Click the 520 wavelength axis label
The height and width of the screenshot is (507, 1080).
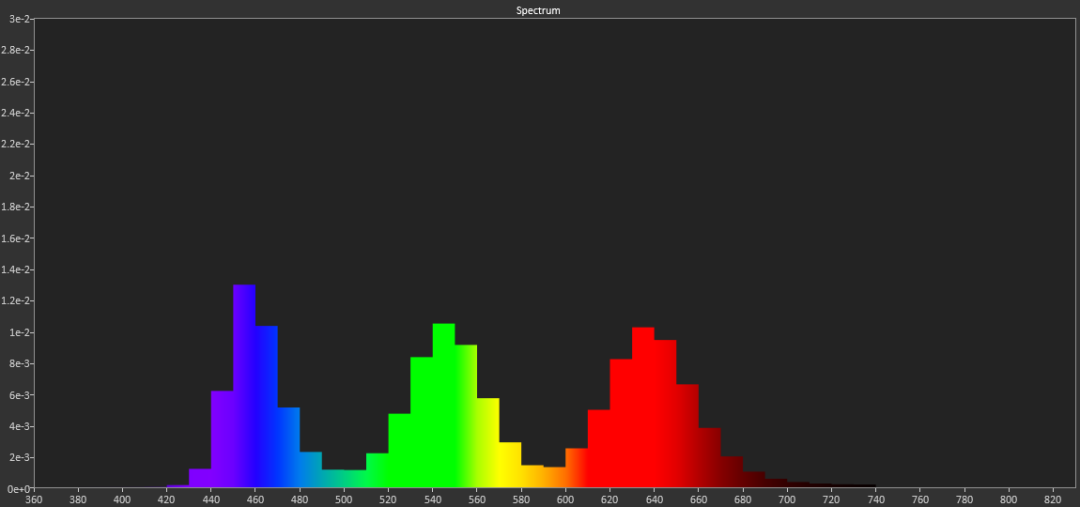click(x=388, y=499)
